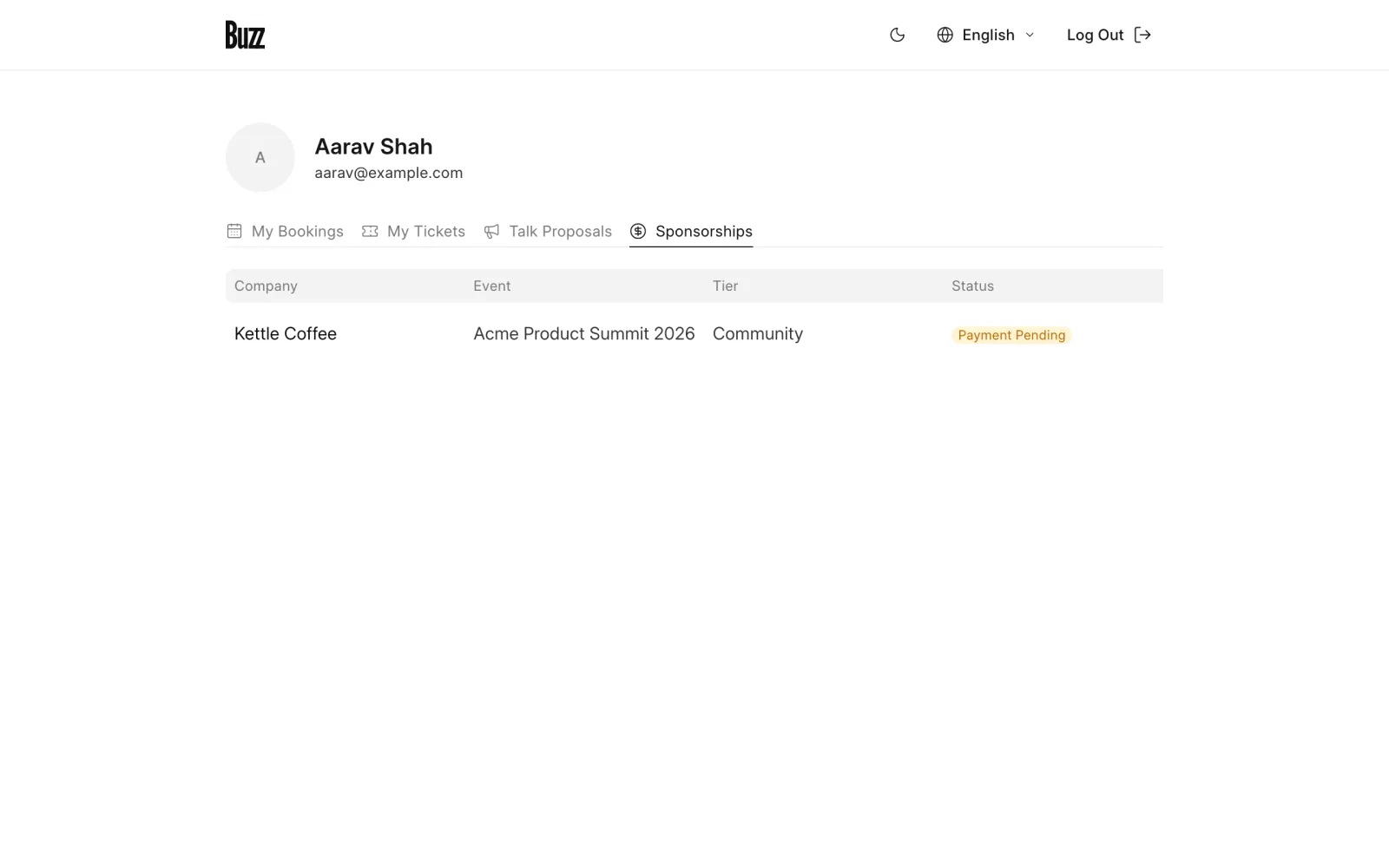Toggle dark mode with moon icon
Image resolution: width=1389 pixels, height=868 pixels.
click(x=898, y=35)
